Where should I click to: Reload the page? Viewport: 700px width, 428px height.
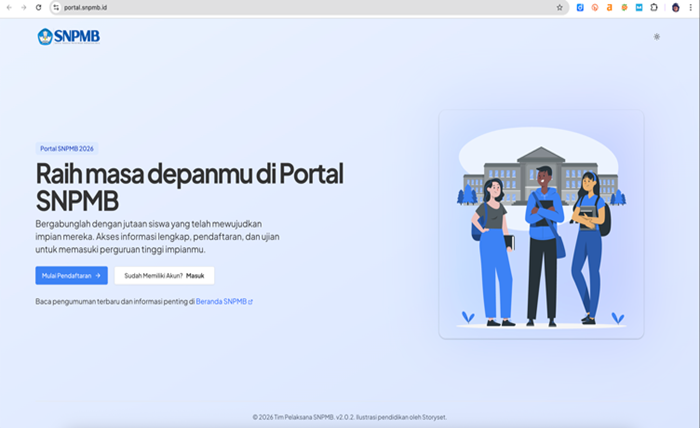pos(38,8)
